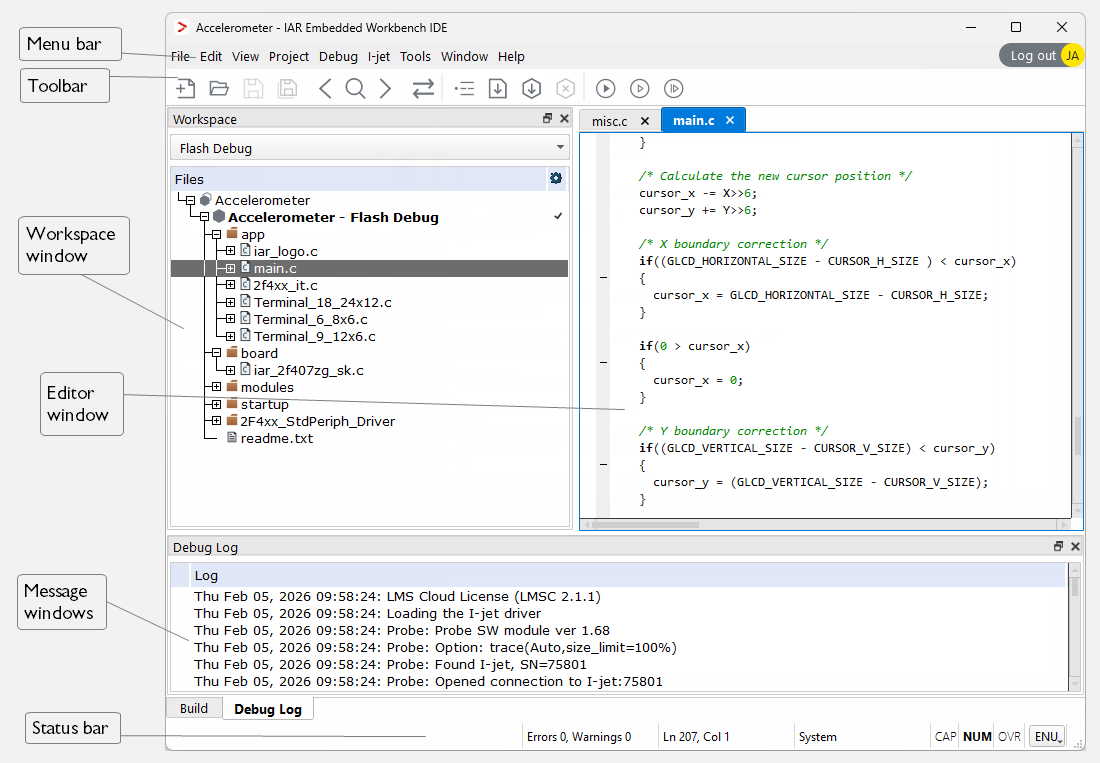
Task: Open Find with magnifier icon
Action: click(356, 88)
